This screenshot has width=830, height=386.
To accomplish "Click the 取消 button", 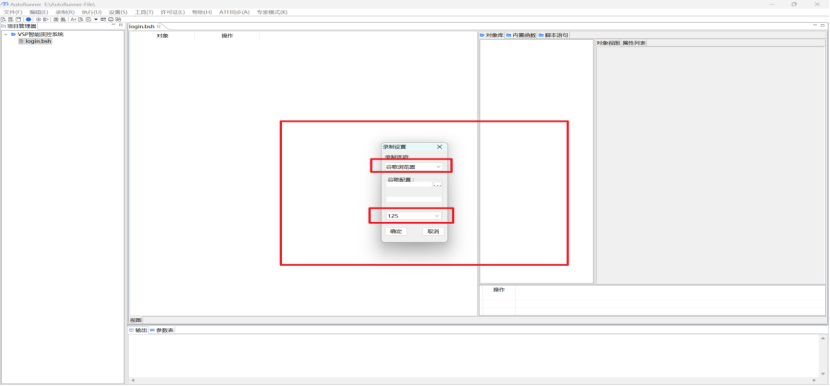I will pyautogui.click(x=433, y=231).
